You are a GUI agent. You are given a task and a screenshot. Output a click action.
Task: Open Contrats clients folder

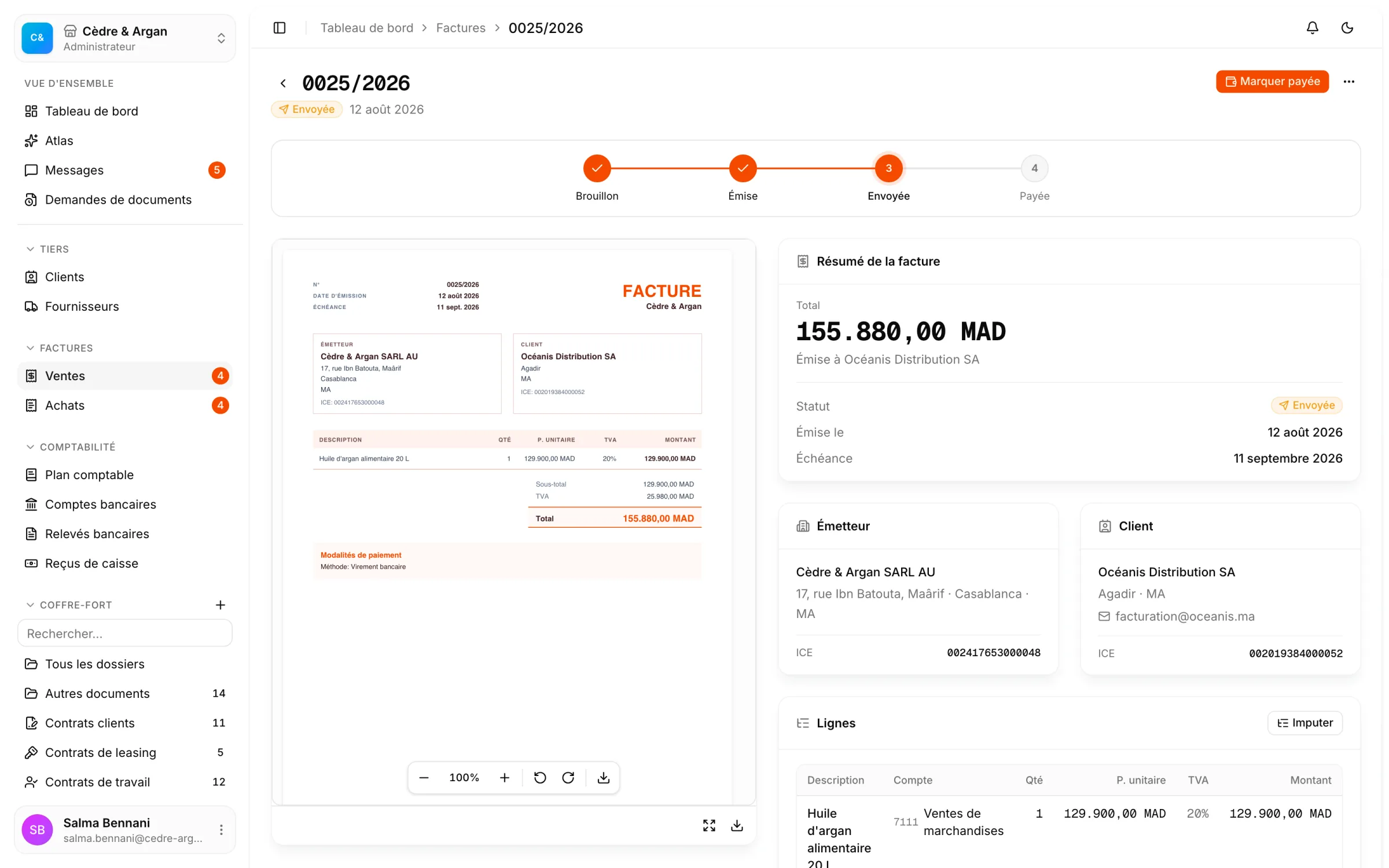[x=125, y=723]
